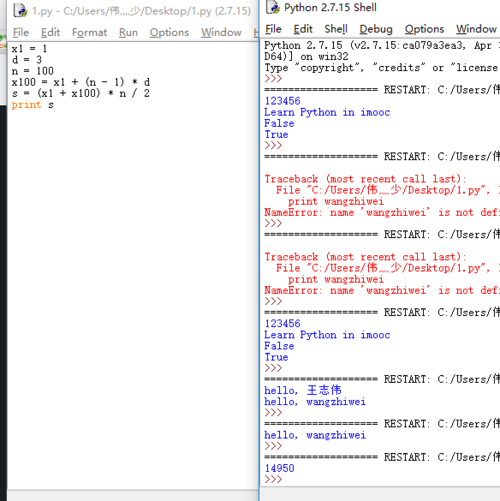The height and width of the screenshot is (501, 500).
Task: Click the last empty >>> prompt in Shell
Action: pyautogui.click(x=273, y=479)
